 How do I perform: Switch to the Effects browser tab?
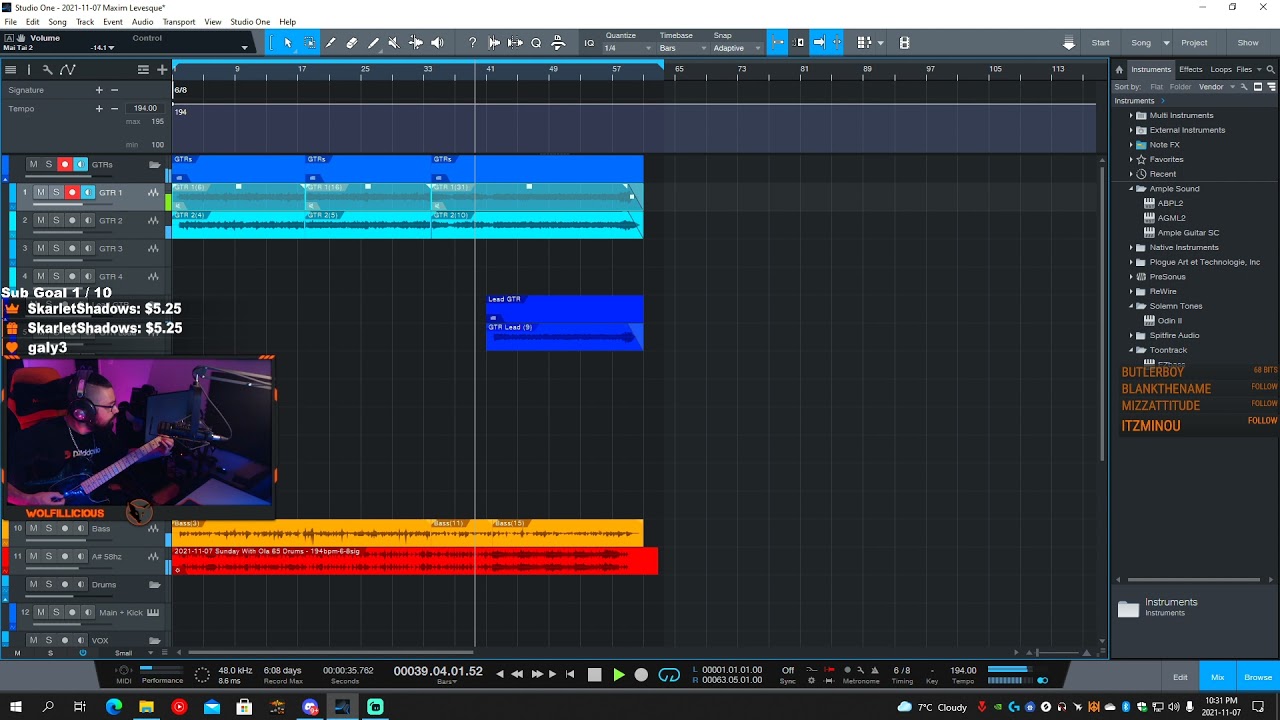point(1190,69)
